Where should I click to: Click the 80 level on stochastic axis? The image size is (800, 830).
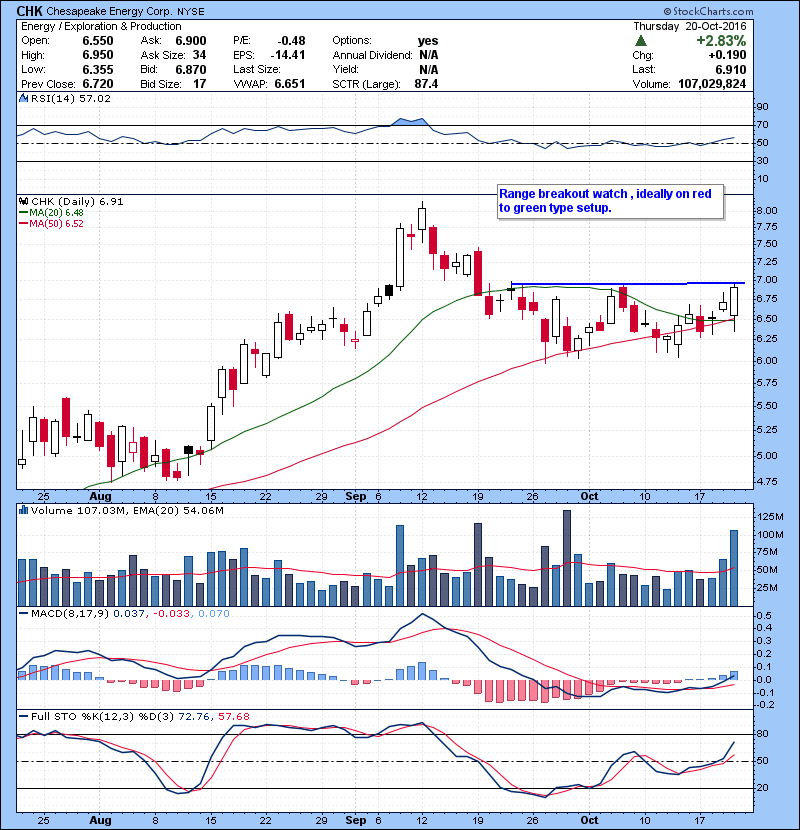[x=762, y=734]
